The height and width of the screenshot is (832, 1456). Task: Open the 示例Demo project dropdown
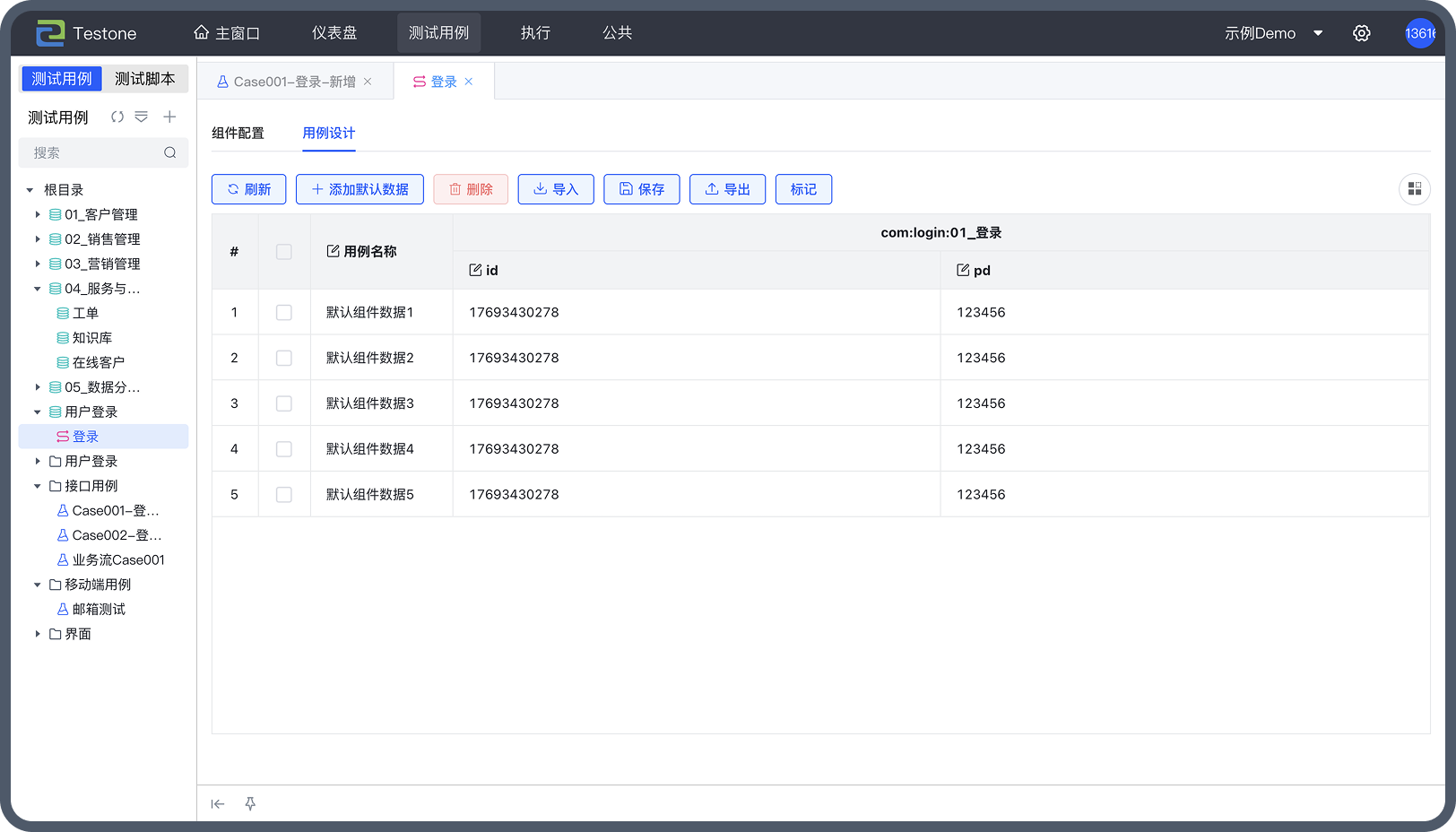[1273, 33]
